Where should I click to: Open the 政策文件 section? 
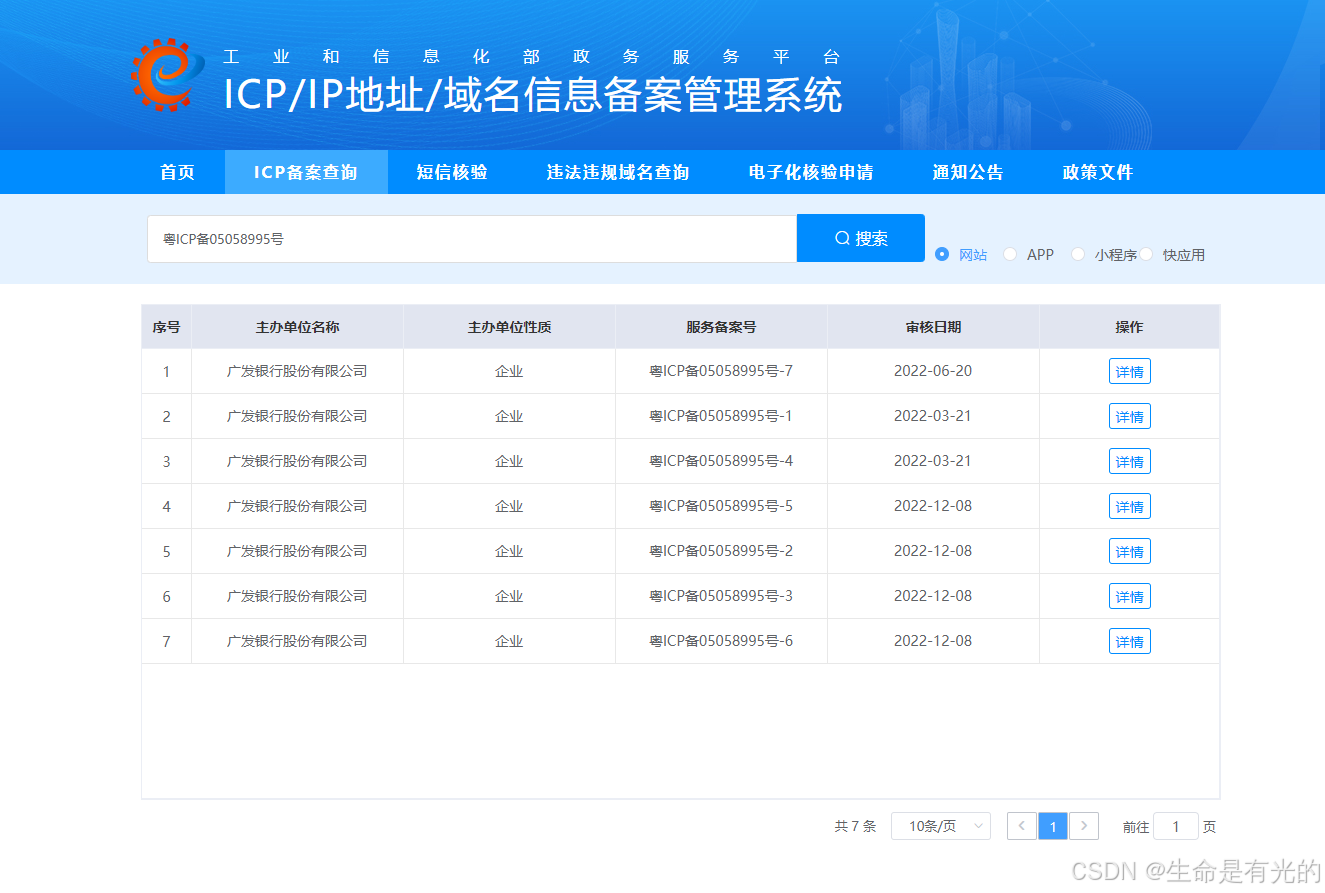(x=1097, y=172)
